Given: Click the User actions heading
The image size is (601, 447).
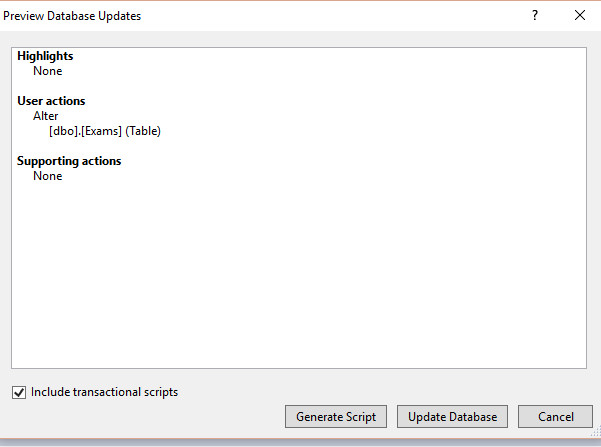Looking at the screenshot, I should 51,101.
